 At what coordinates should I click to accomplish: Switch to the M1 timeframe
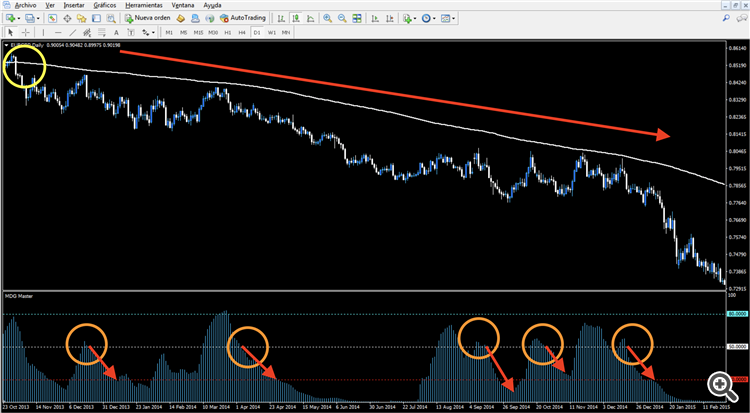click(169, 33)
